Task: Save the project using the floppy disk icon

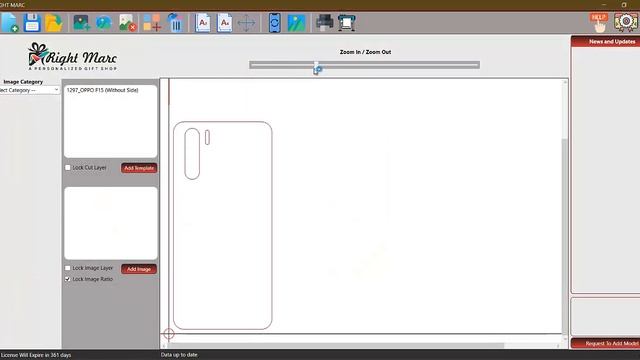Action: coord(31,22)
